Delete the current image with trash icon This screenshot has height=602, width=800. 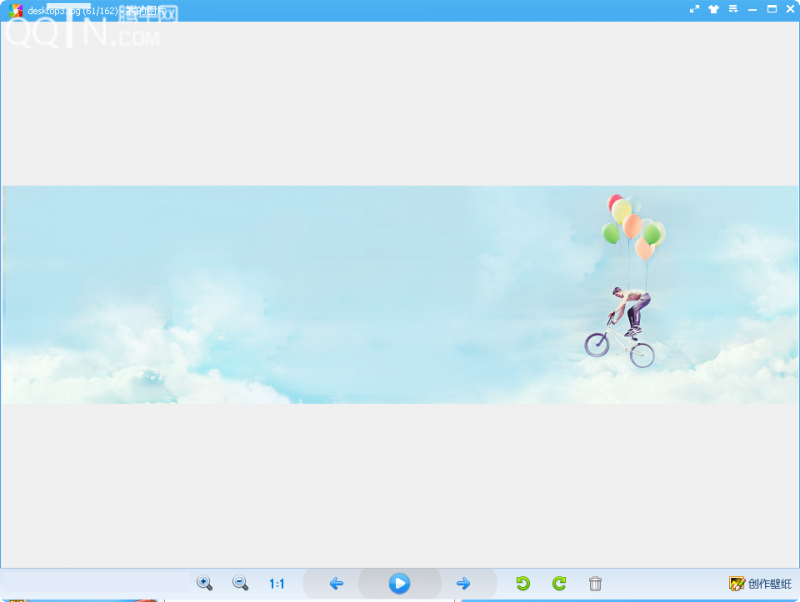(x=595, y=583)
